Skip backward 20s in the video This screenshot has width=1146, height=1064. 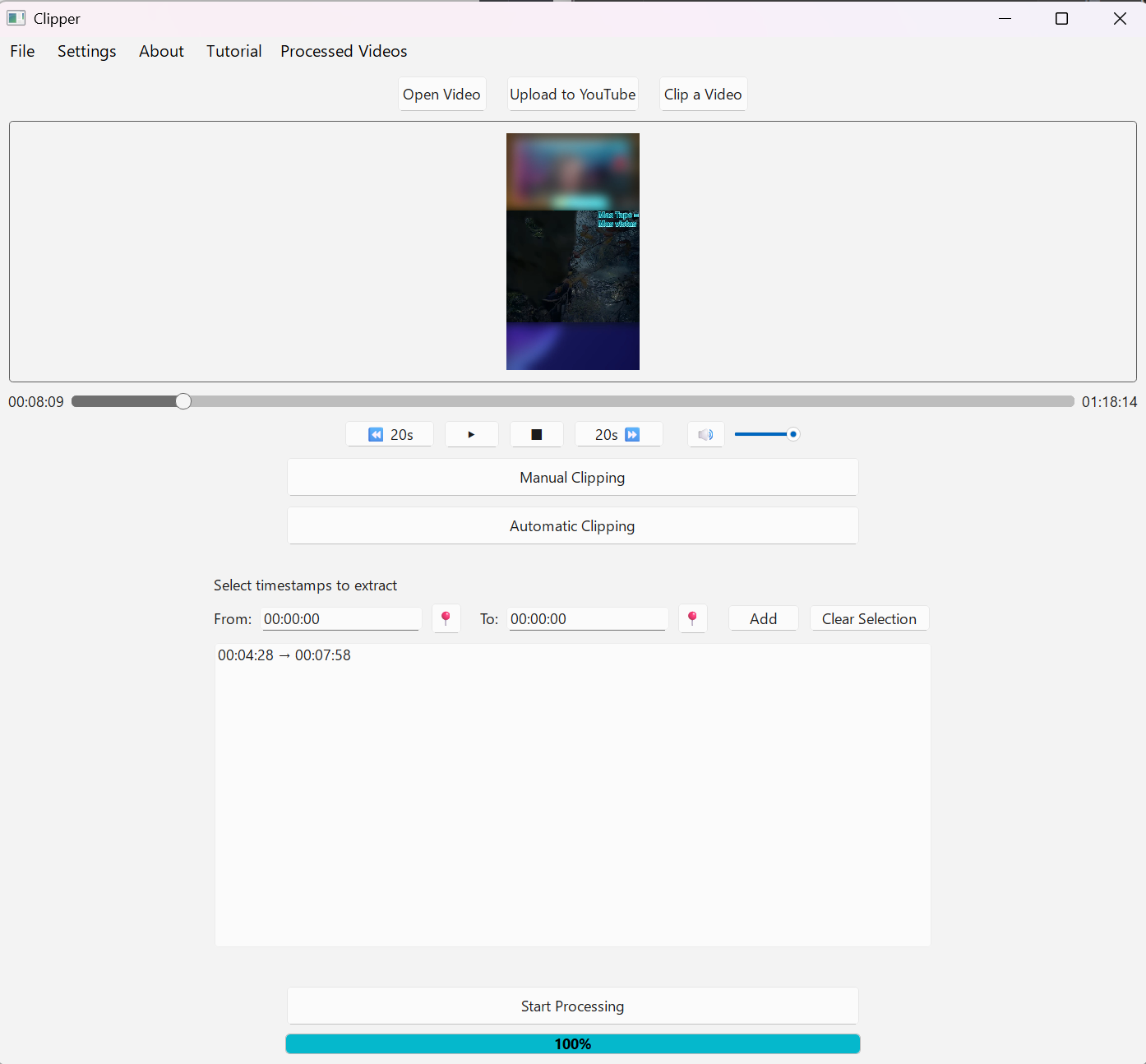(389, 434)
